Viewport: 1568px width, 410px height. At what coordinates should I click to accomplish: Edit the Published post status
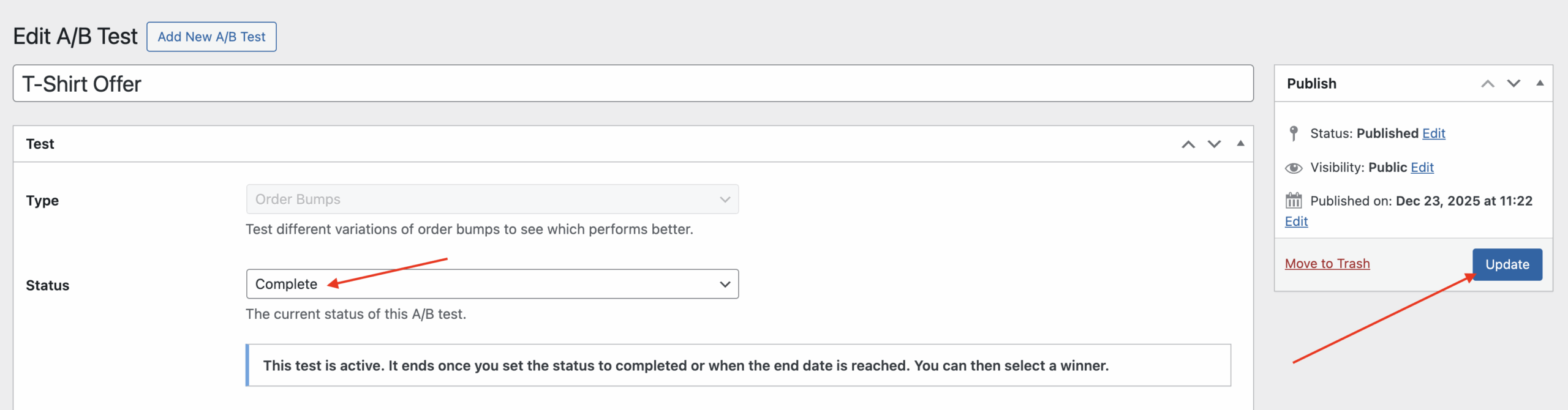pos(1433,133)
